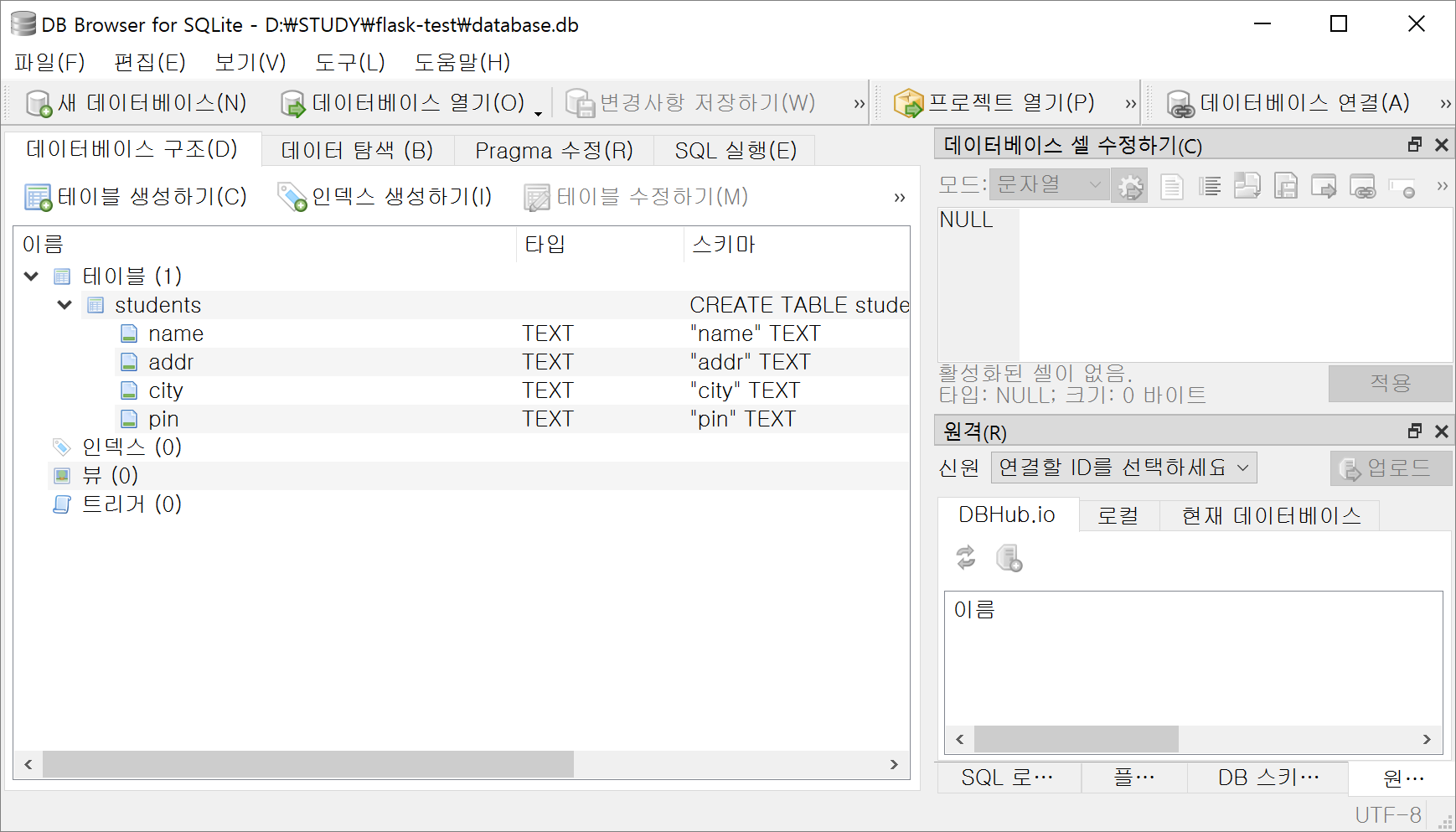
Task: Expand the structure toolbar overflow chevron
Action: pyautogui.click(x=899, y=198)
